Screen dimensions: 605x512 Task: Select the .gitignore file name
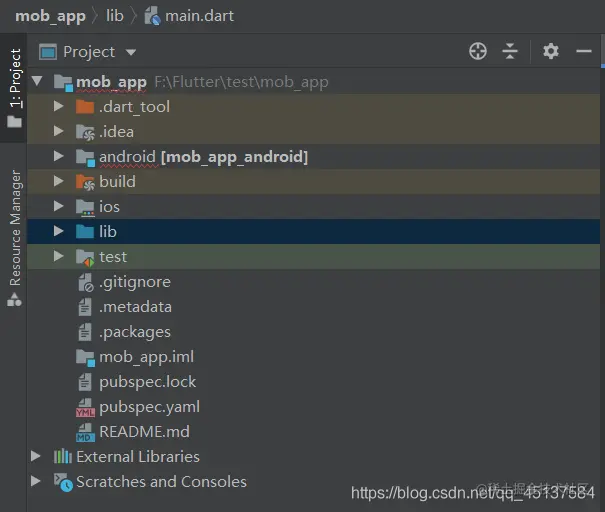[x=135, y=282]
